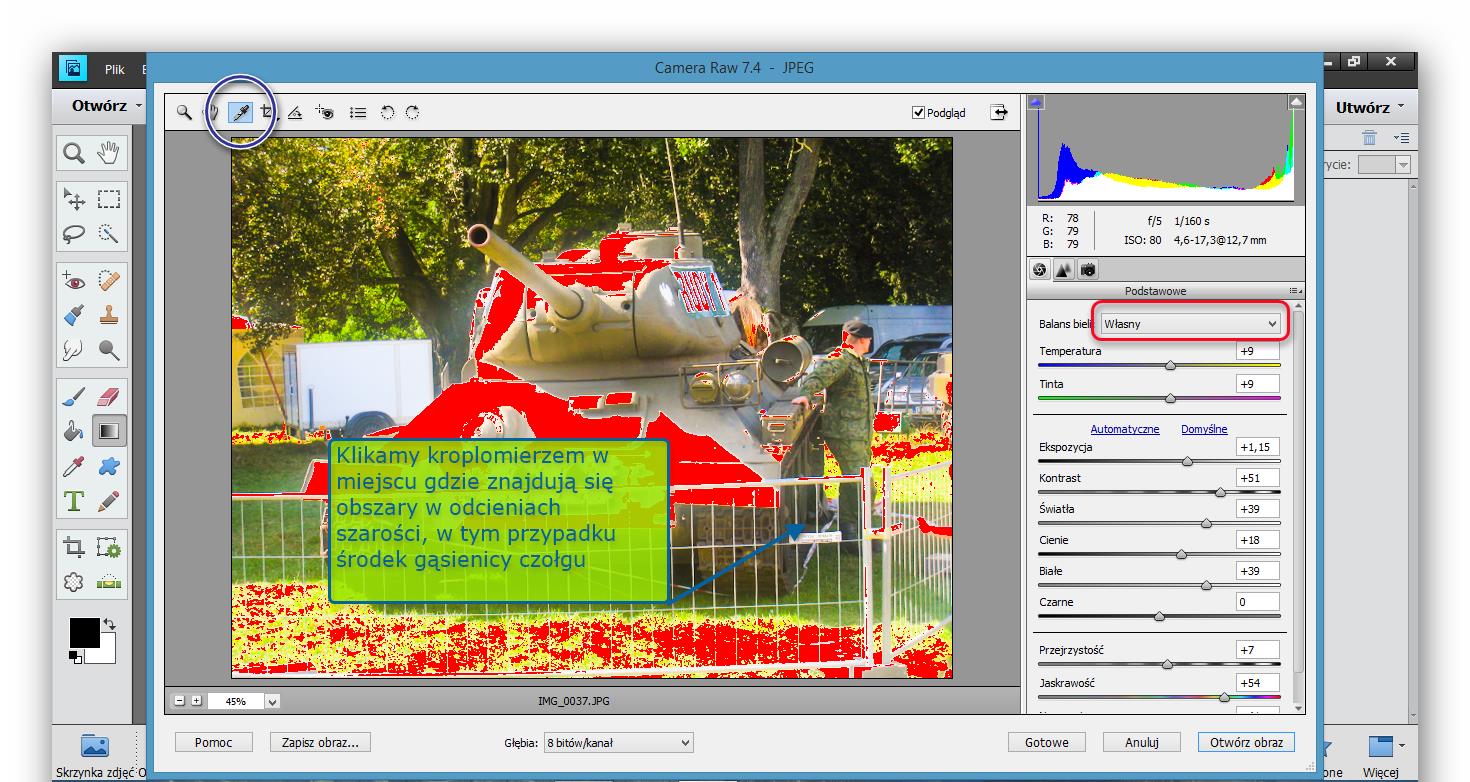Select the Zoom tool in Camera Raw toolbar
The image size is (1470, 782).
(x=184, y=113)
